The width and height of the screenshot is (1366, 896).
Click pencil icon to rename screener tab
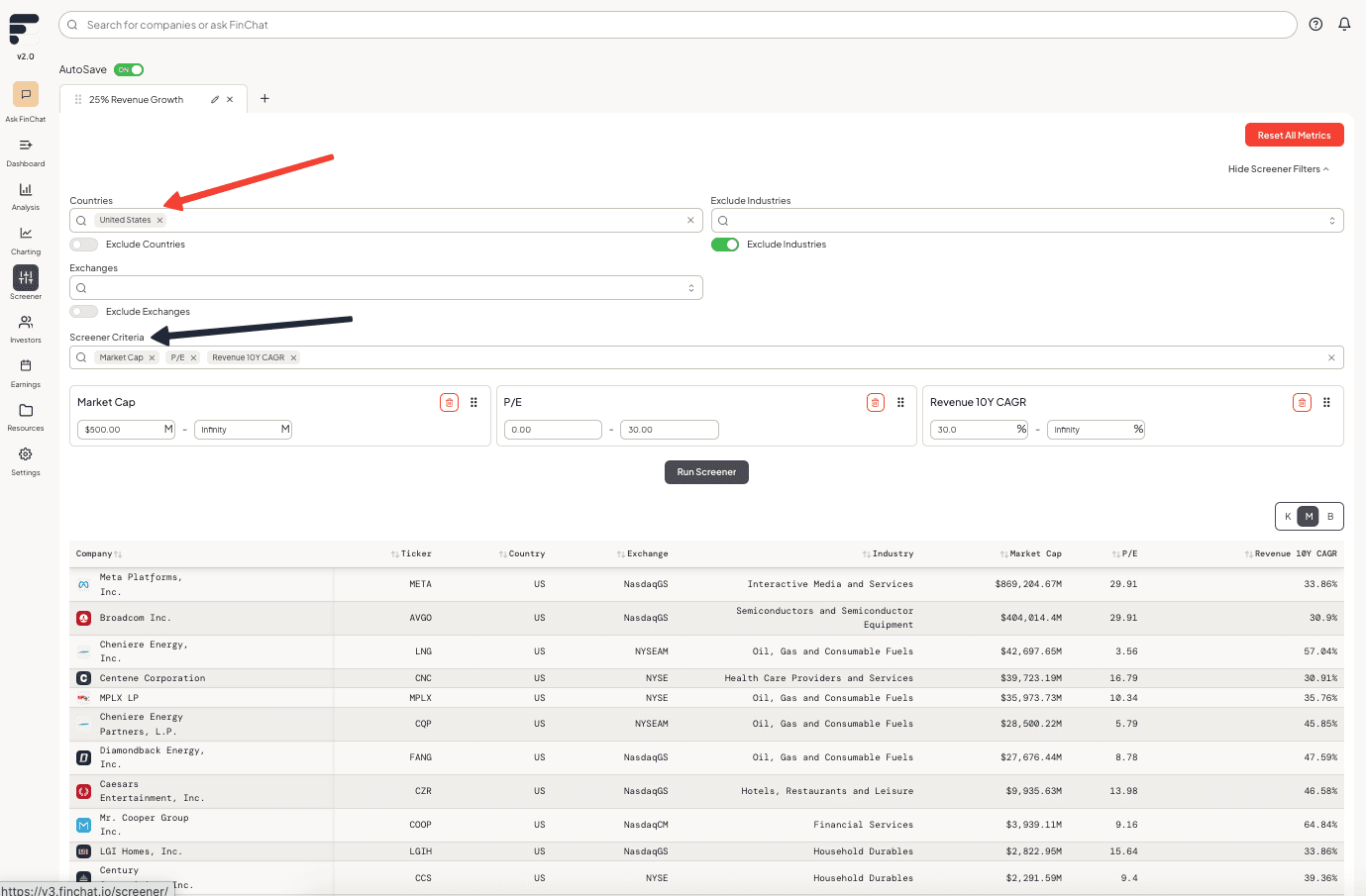pos(215,100)
